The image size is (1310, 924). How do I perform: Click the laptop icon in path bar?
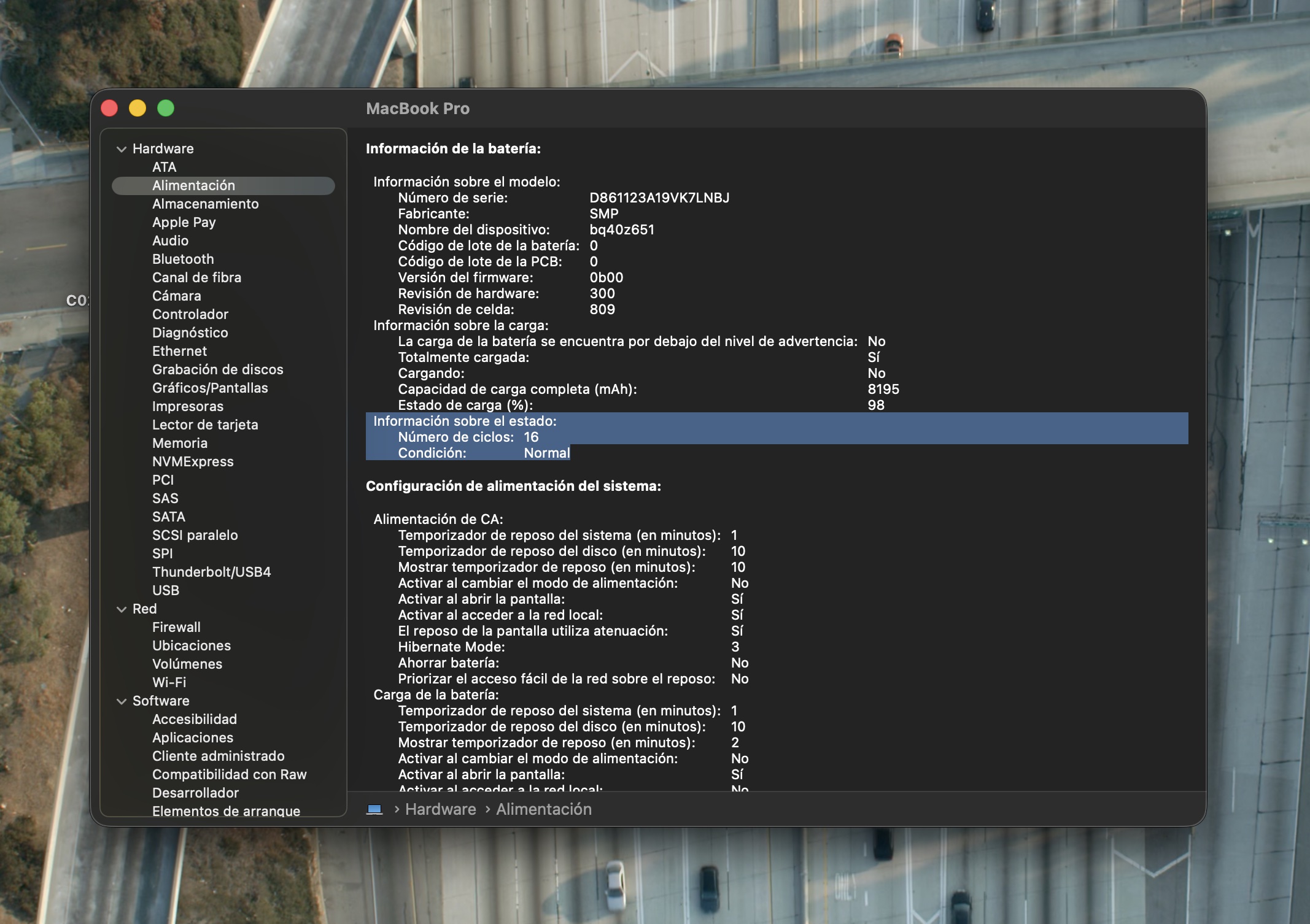click(x=374, y=809)
